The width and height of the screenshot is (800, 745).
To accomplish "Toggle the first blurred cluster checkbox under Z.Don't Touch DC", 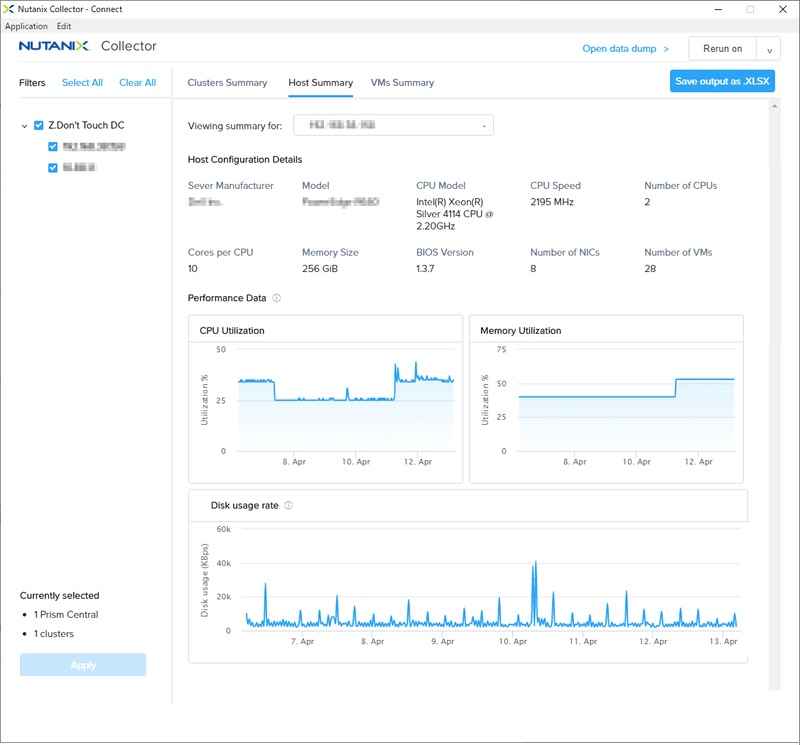I will point(53,146).
